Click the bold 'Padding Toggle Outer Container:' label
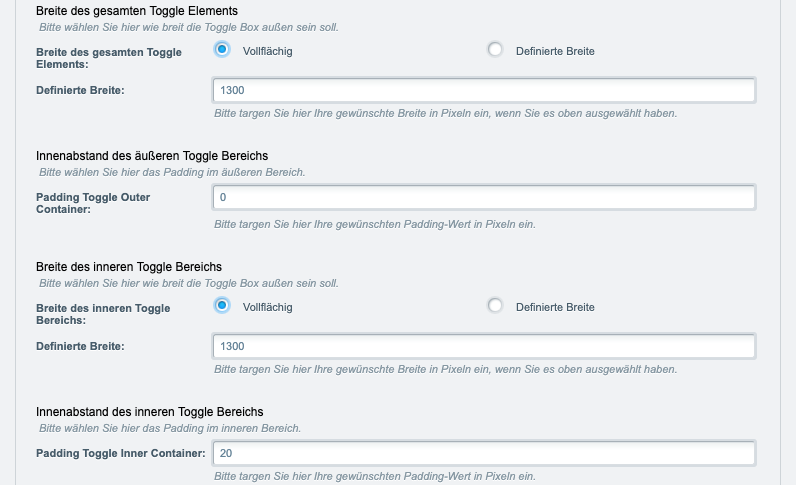 [93, 203]
